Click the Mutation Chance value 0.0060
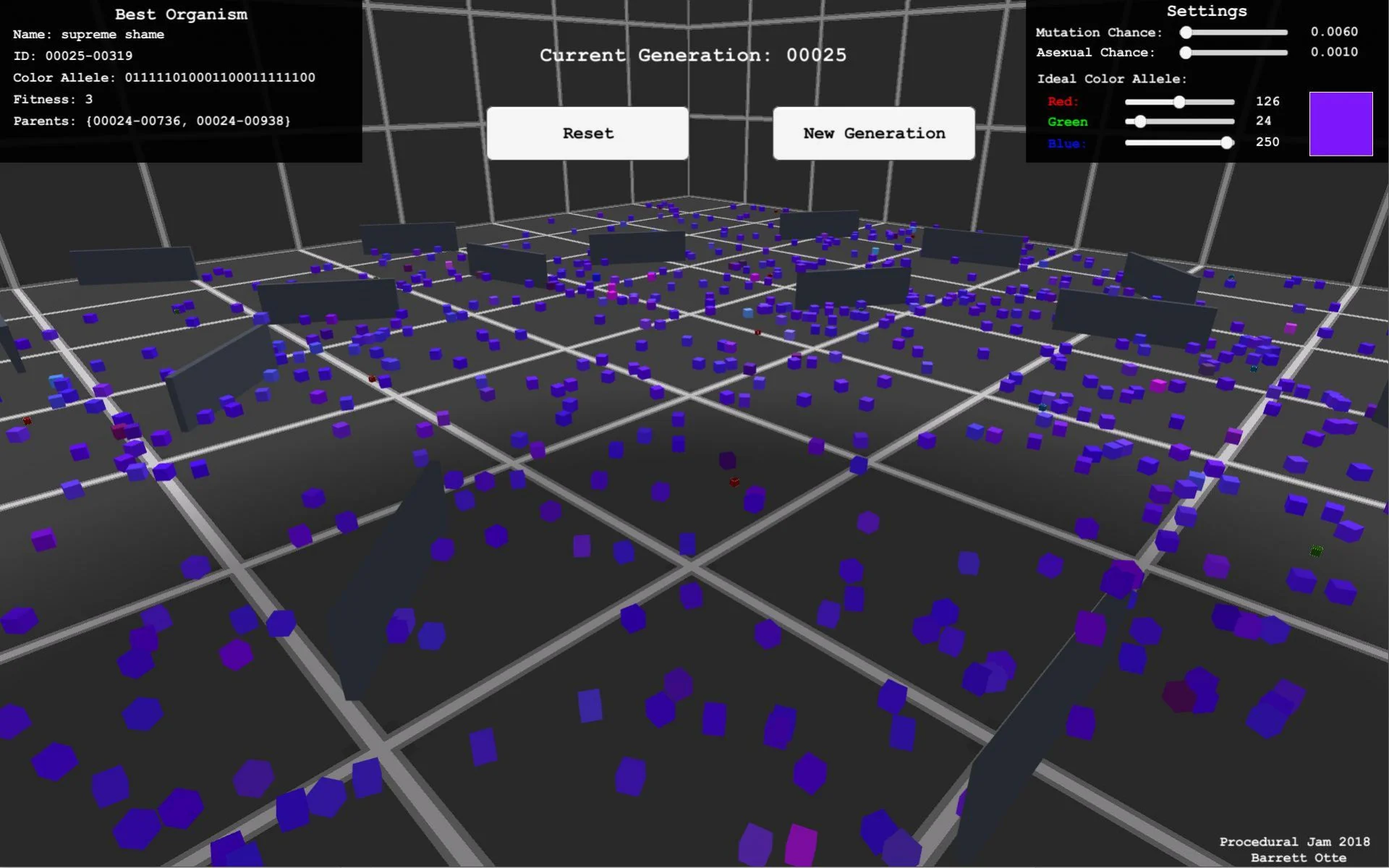 coord(1334,32)
